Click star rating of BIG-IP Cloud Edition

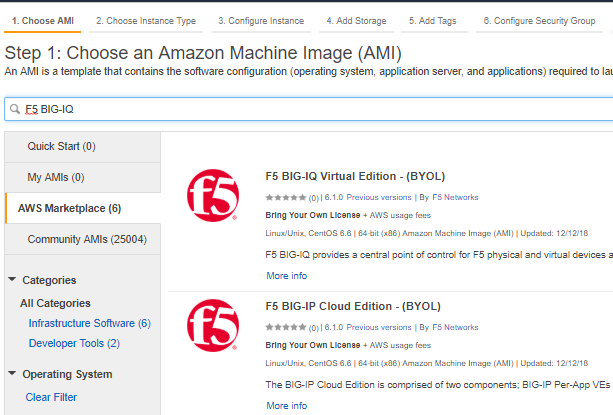point(286,327)
